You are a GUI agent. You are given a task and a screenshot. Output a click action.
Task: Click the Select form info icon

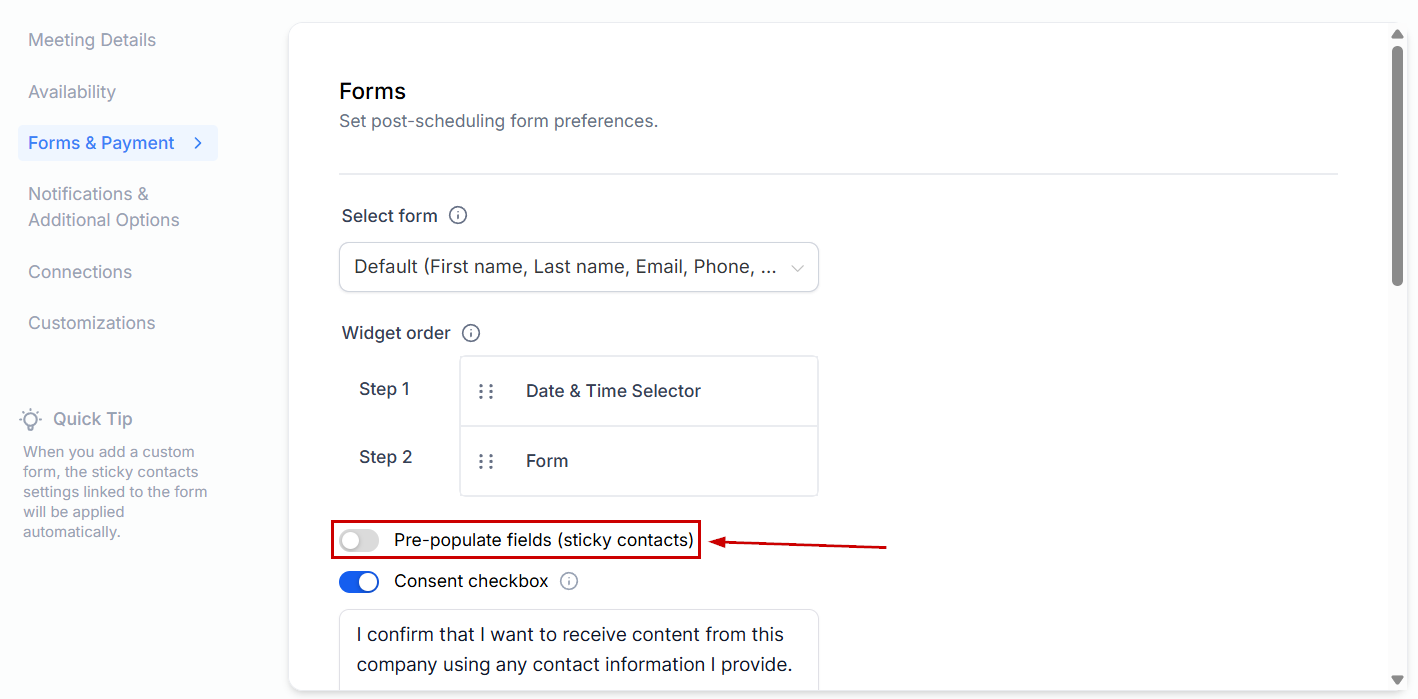pyautogui.click(x=458, y=215)
